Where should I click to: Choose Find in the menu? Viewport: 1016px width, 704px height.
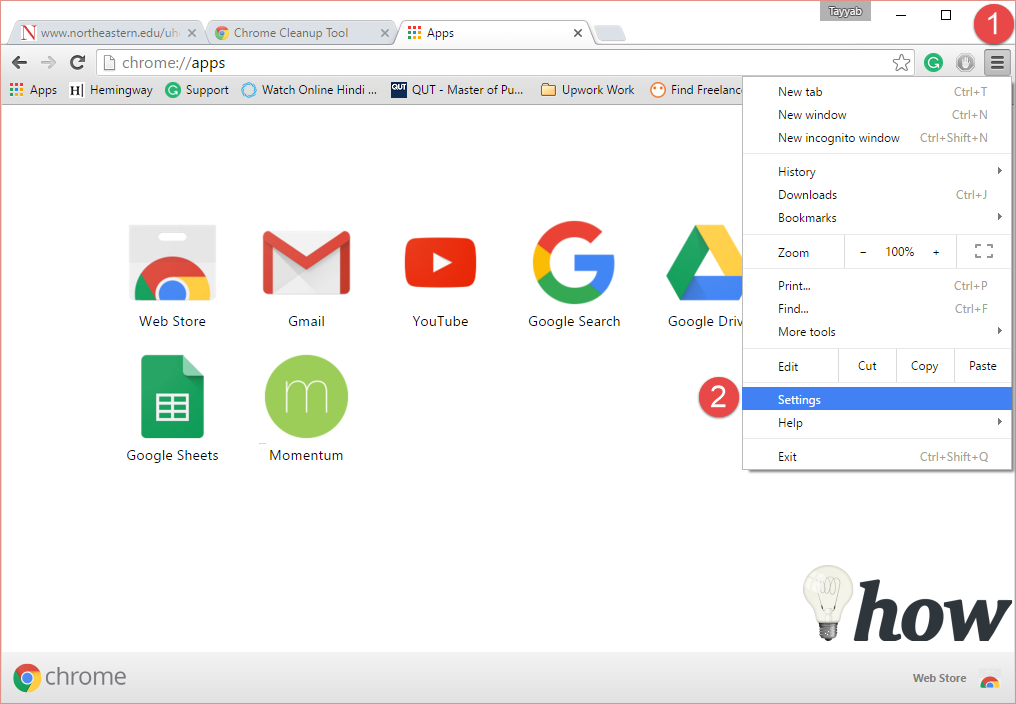click(x=877, y=309)
